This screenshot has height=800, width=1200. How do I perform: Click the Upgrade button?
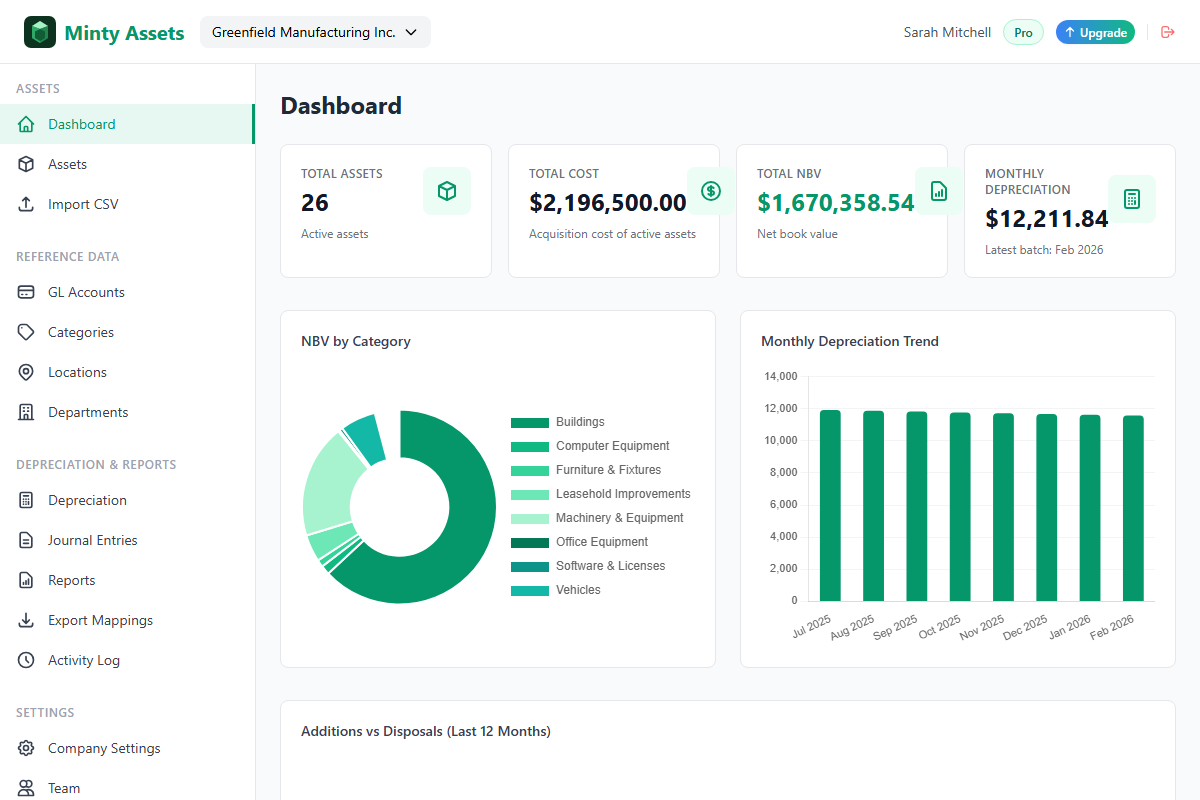(x=1095, y=32)
